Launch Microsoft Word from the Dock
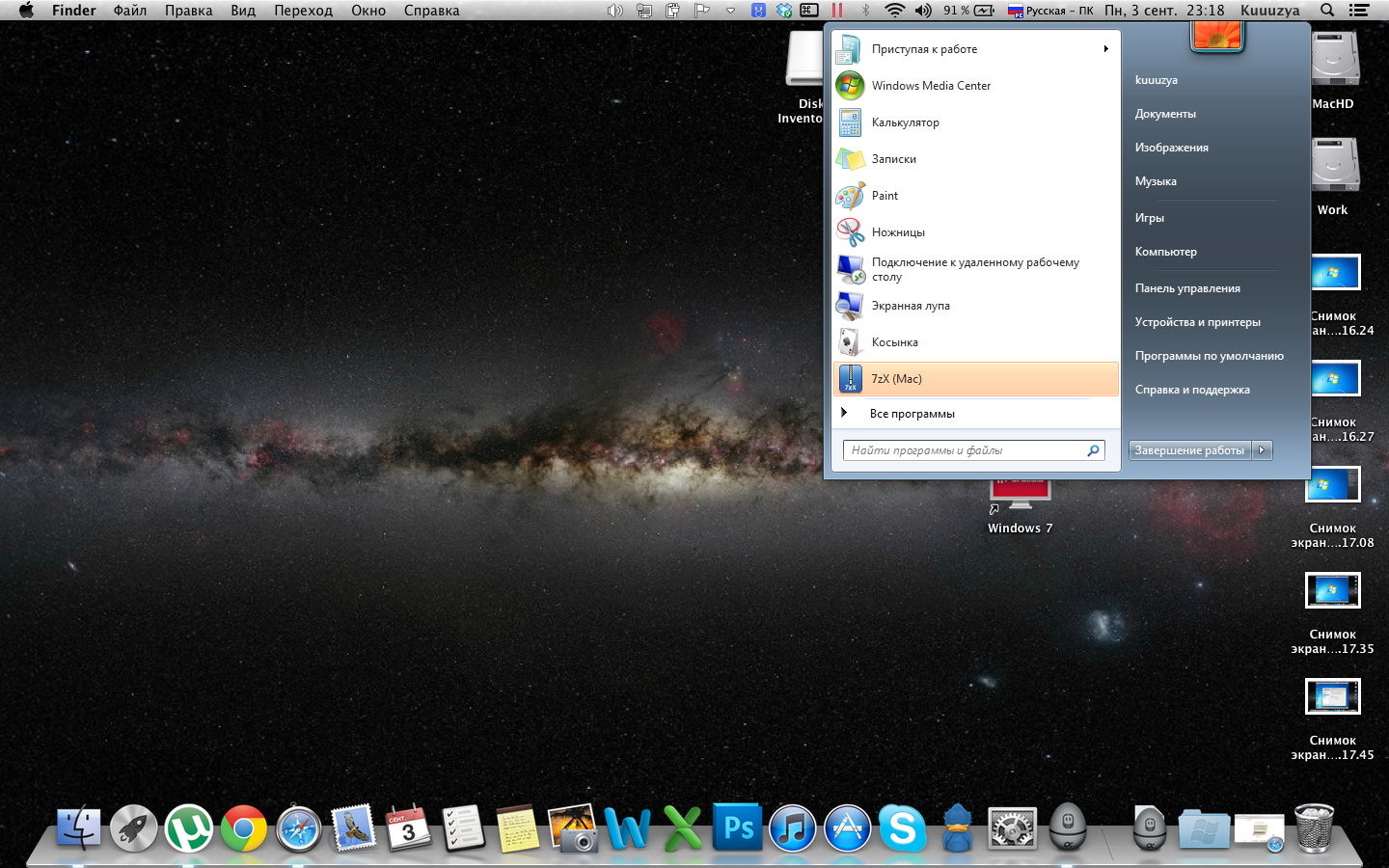Screen dimensions: 1389x868 [628, 828]
